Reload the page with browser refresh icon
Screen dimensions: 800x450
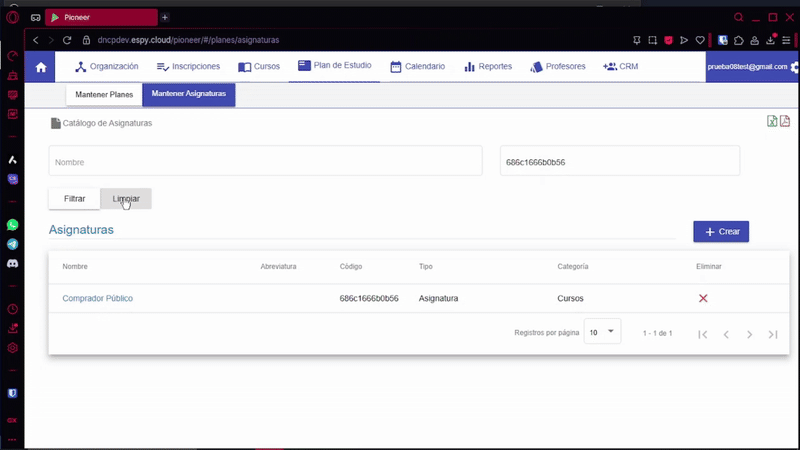point(68,40)
